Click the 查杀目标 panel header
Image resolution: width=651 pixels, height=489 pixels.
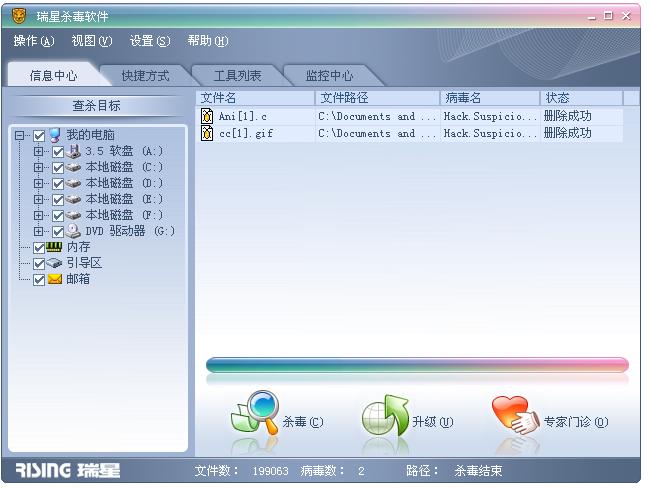point(96,105)
